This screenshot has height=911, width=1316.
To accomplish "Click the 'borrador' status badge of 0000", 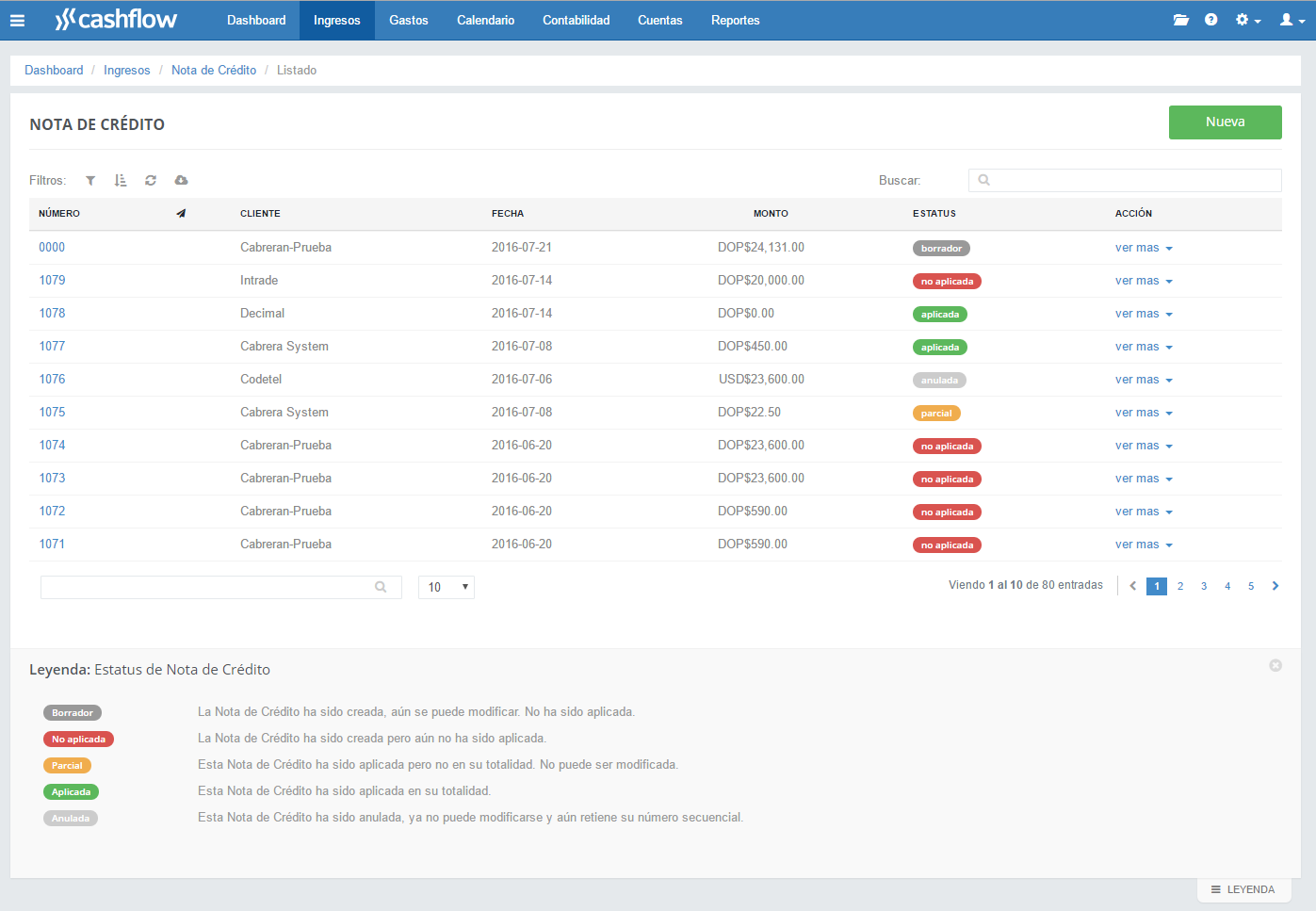I will click(x=941, y=249).
